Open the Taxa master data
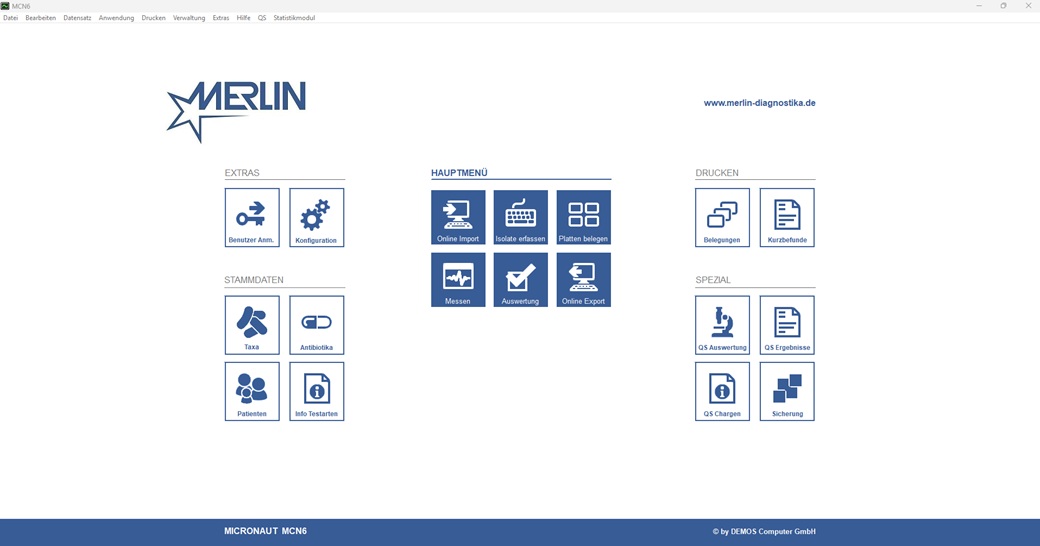1040x546 pixels. click(x=252, y=324)
